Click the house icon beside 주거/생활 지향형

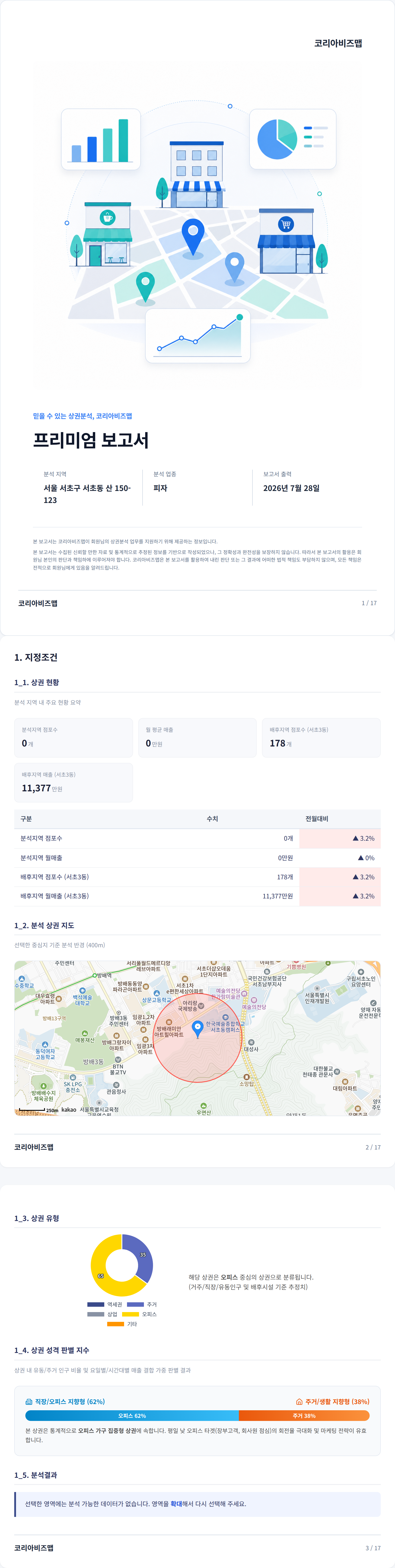pyautogui.click(x=299, y=1402)
